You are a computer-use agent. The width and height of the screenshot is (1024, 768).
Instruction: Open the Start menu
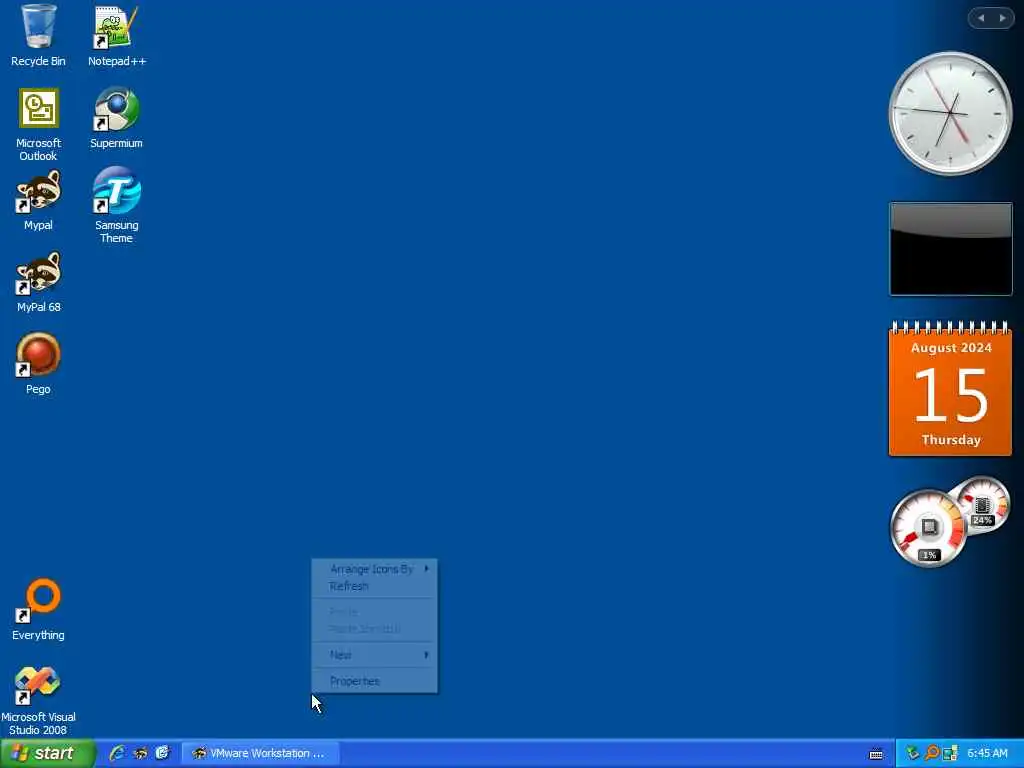click(47, 753)
